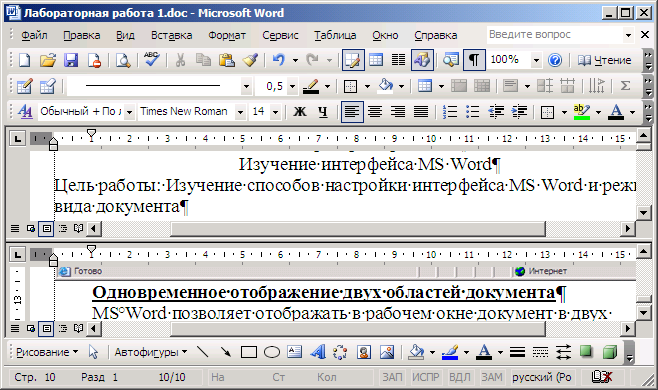Screen dimensions: 658x390
Task: Open the Автофигуры menu
Action: point(151,352)
